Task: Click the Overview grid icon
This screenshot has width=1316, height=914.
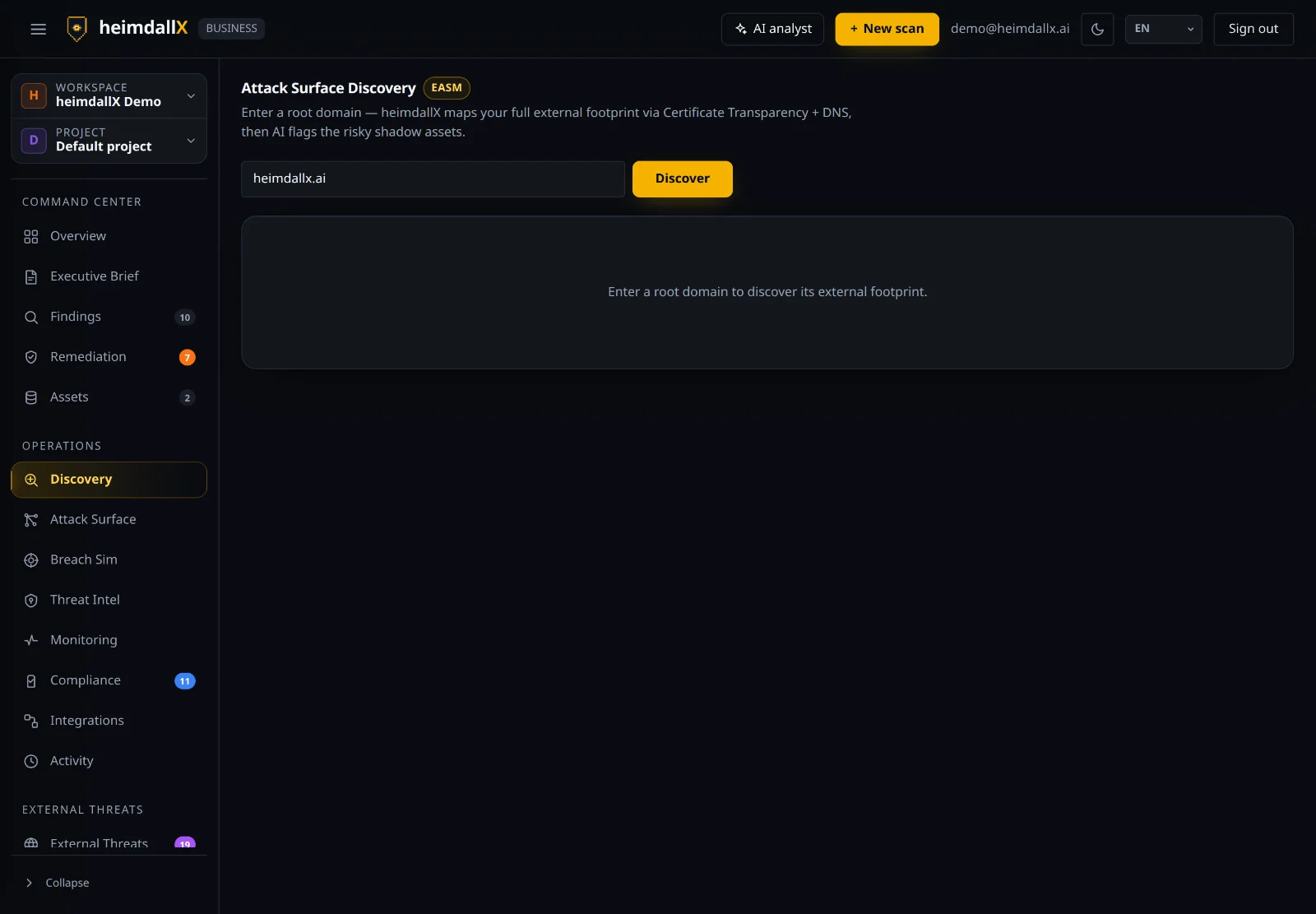Action: click(x=31, y=237)
